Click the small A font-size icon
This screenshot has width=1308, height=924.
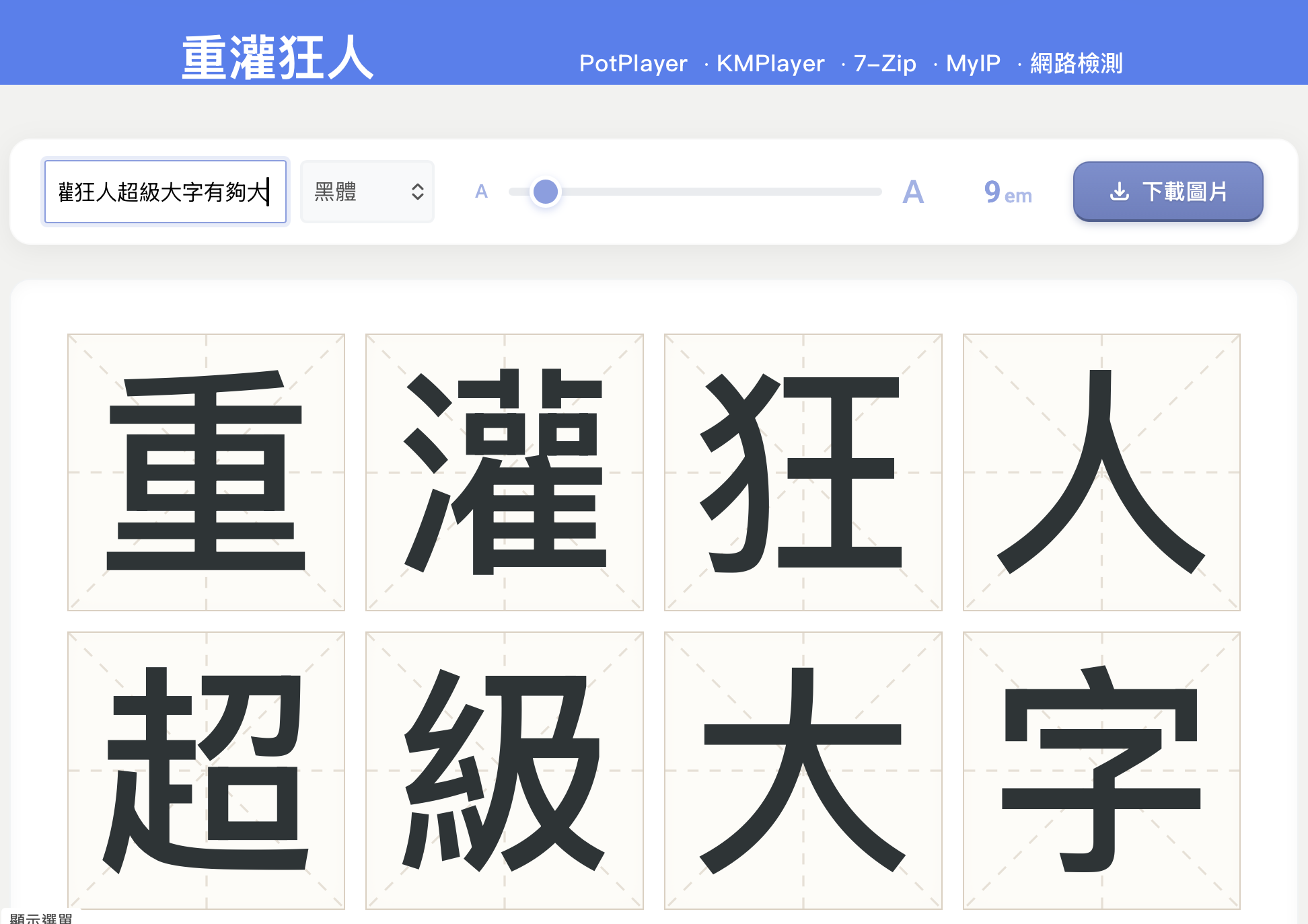(x=481, y=192)
